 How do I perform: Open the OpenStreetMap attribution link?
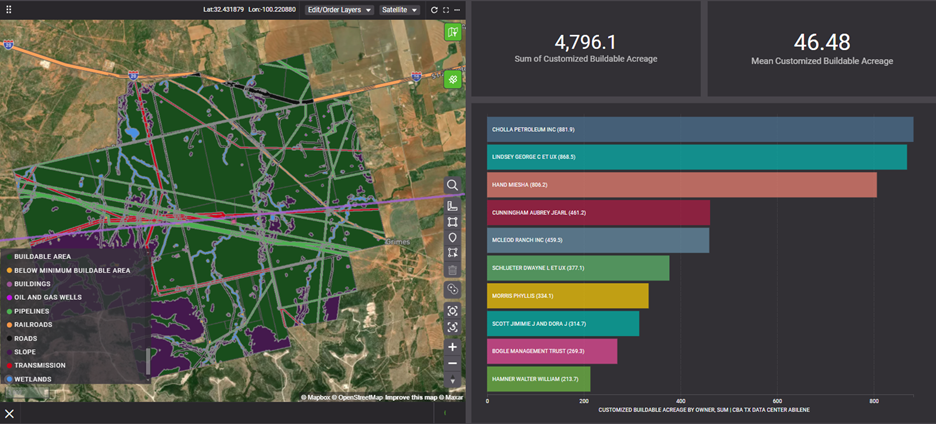point(358,397)
